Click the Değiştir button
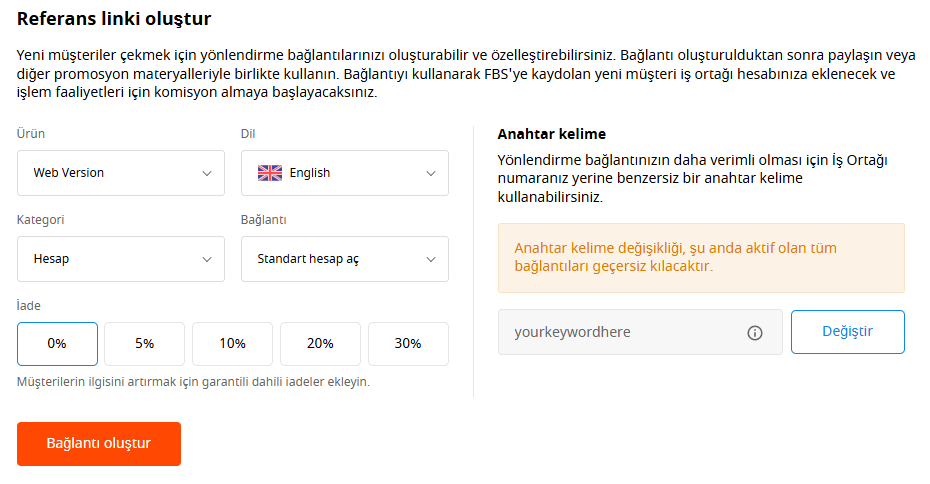This screenshot has height=484, width=930. (848, 332)
